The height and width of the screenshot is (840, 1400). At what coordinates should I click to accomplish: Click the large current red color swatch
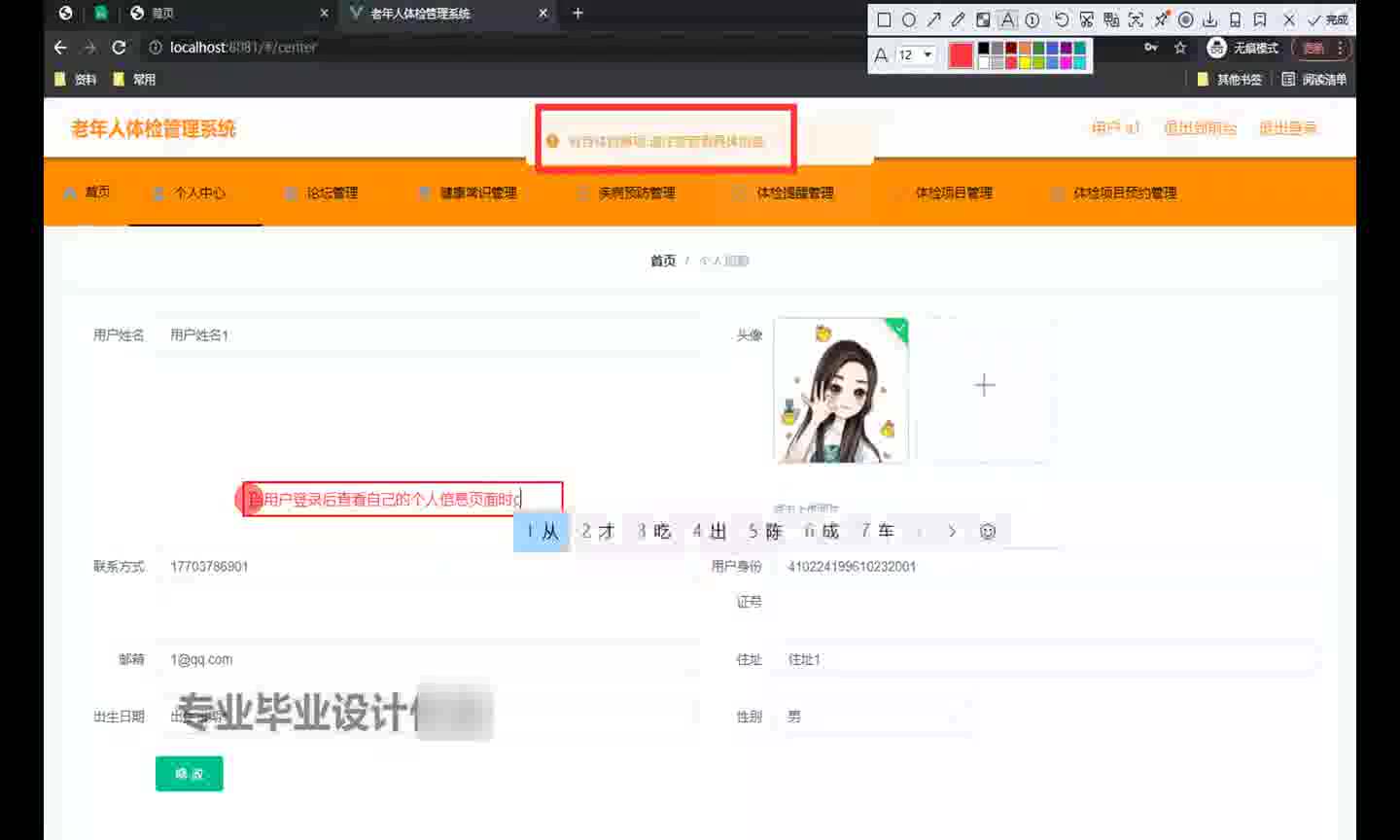tap(961, 55)
